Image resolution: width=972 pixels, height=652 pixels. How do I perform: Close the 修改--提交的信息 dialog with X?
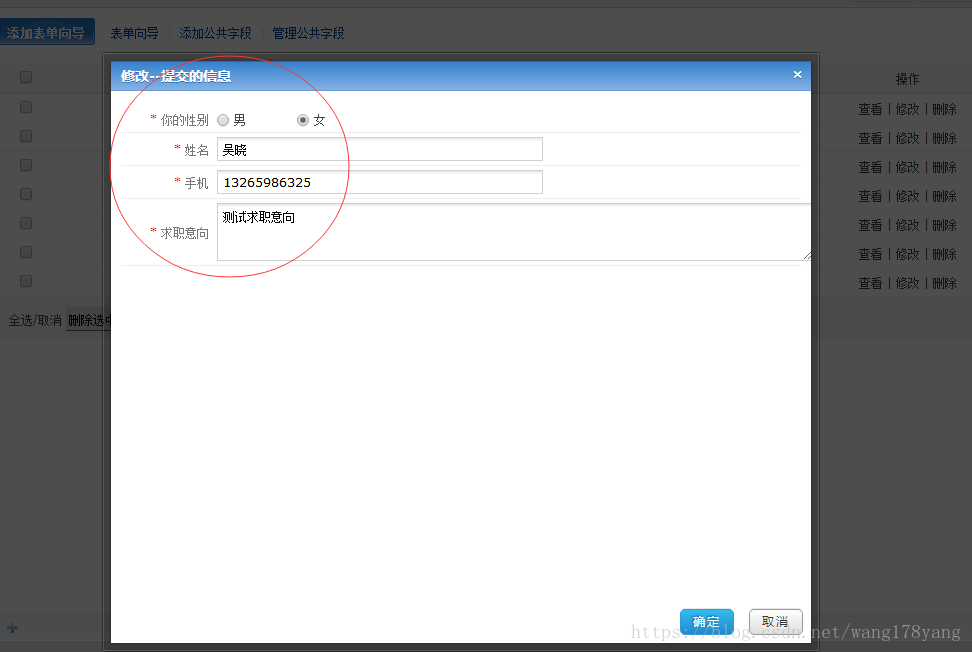pyautogui.click(x=797, y=75)
